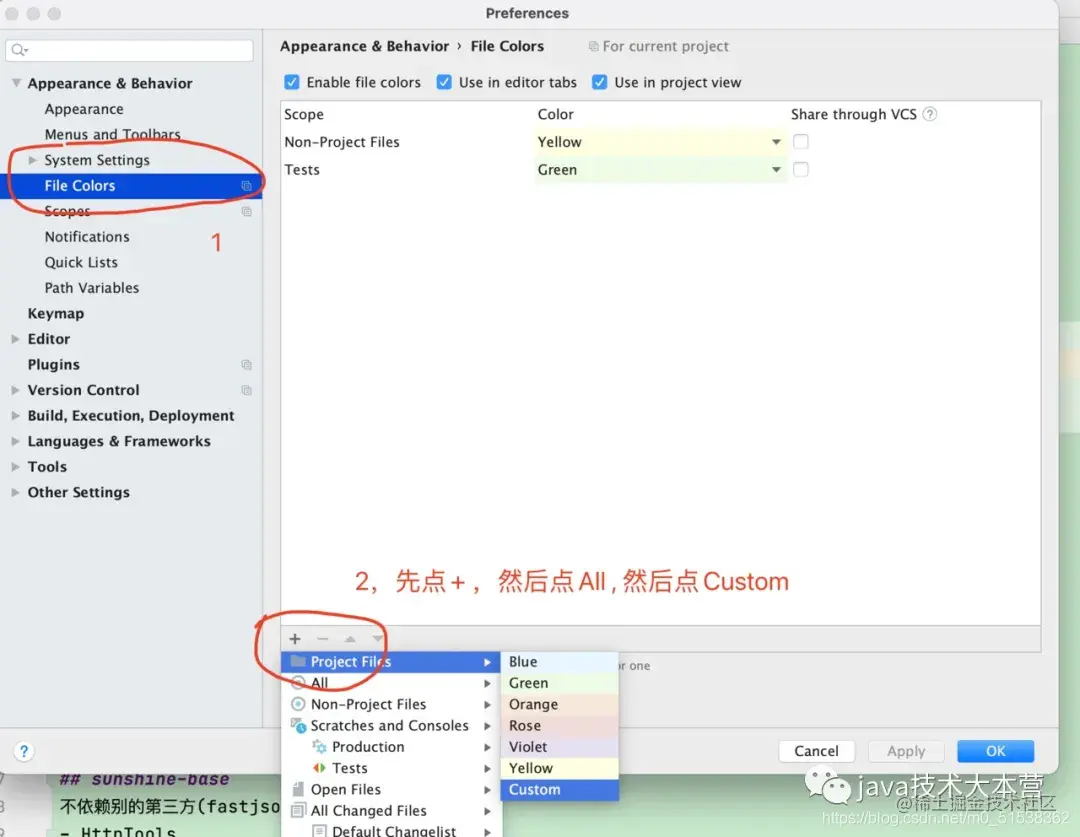Screen dimensions: 1080x837
Task: Click the Scratches and Consoles icon
Action: click(298, 725)
